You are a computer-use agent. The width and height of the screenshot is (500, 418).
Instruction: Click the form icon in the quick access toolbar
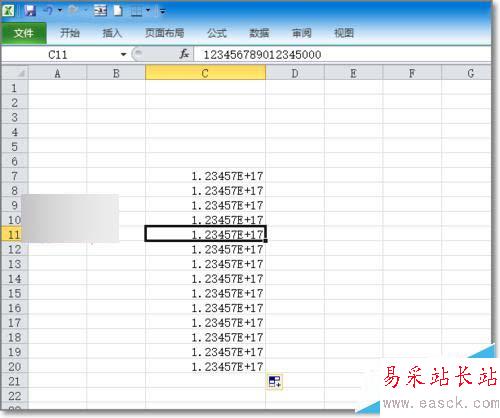(x=100, y=11)
